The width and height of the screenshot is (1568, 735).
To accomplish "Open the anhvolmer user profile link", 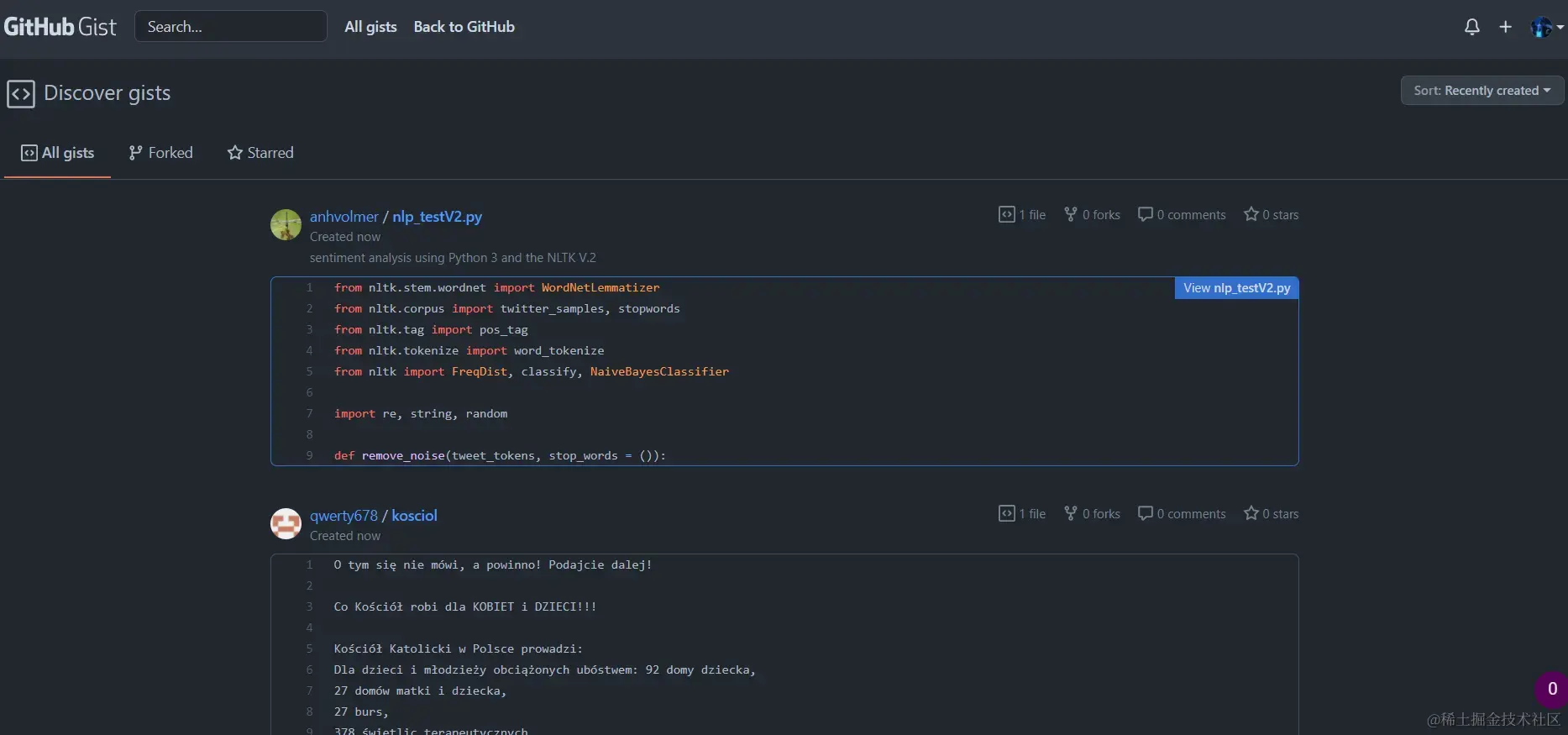I will 343,217.
